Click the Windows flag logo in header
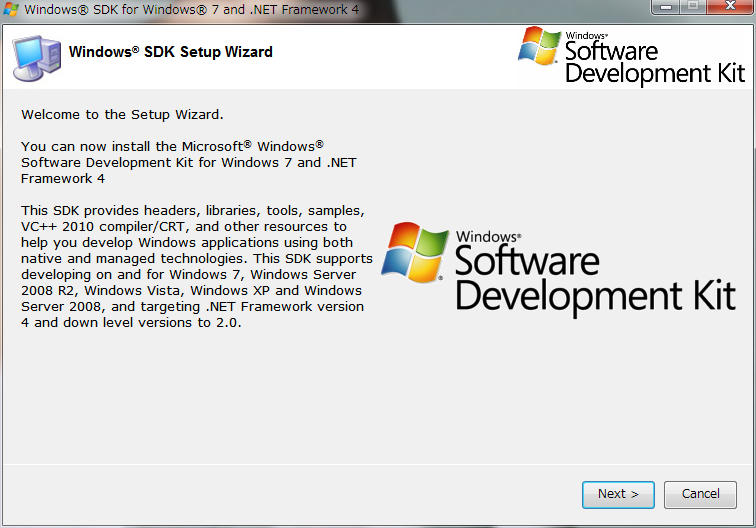Image resolution: width=756 pixels, height=528 pixels. point(539,45)
